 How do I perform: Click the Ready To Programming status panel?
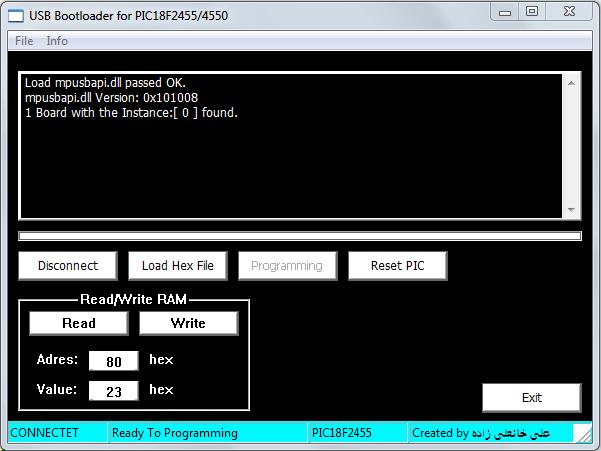[206, 433]
